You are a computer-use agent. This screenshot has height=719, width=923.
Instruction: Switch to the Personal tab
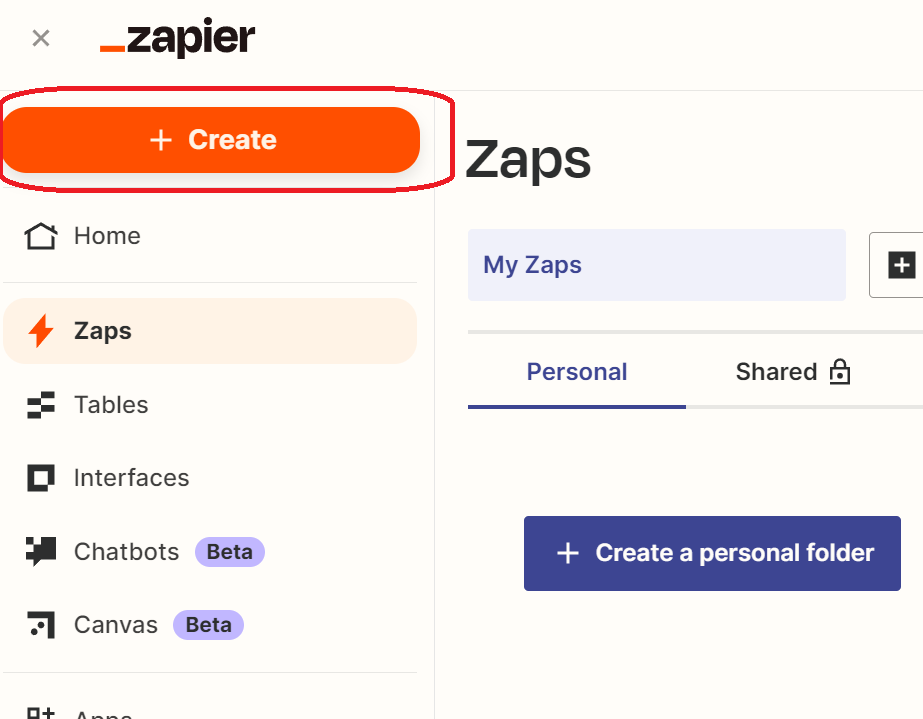[x=577, y=373]
